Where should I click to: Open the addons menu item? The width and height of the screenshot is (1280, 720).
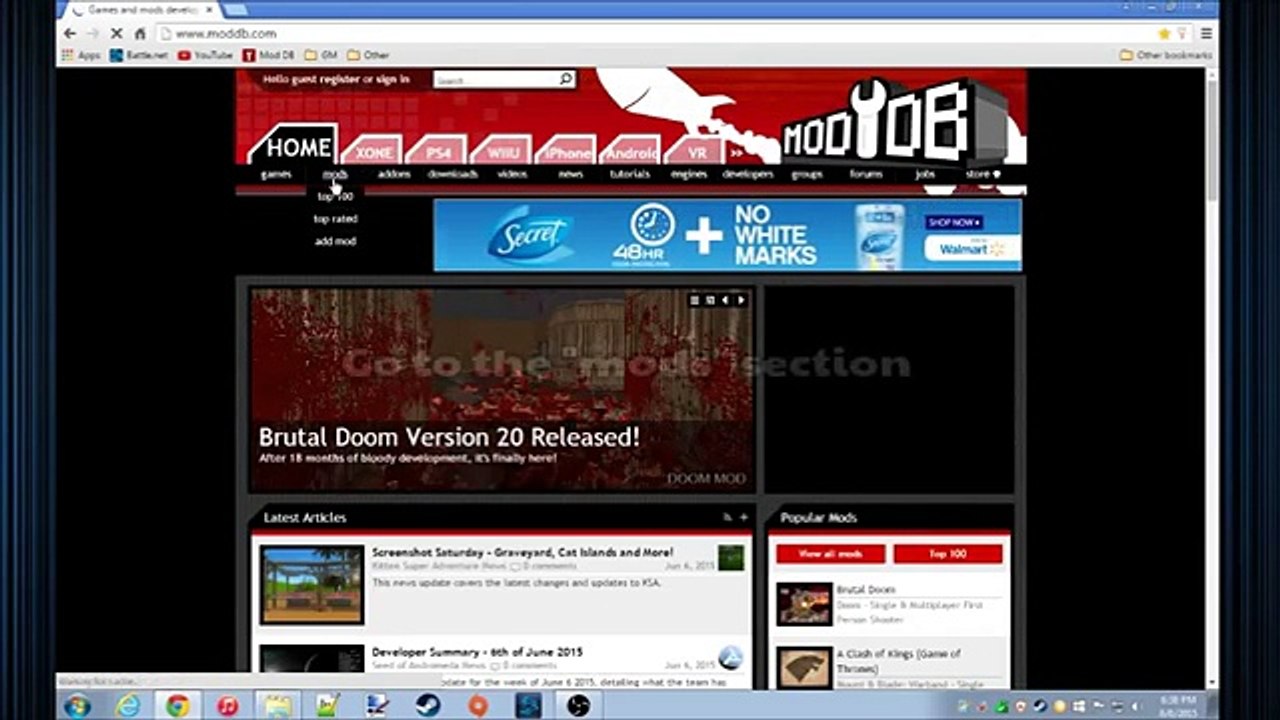pos(394,174)
